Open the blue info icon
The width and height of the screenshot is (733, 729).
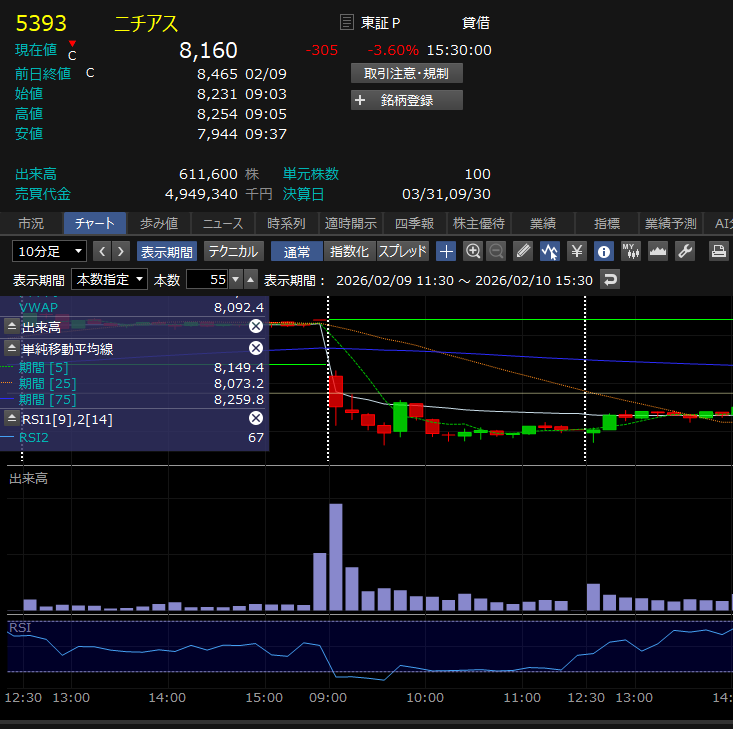[x=603, y=251]
